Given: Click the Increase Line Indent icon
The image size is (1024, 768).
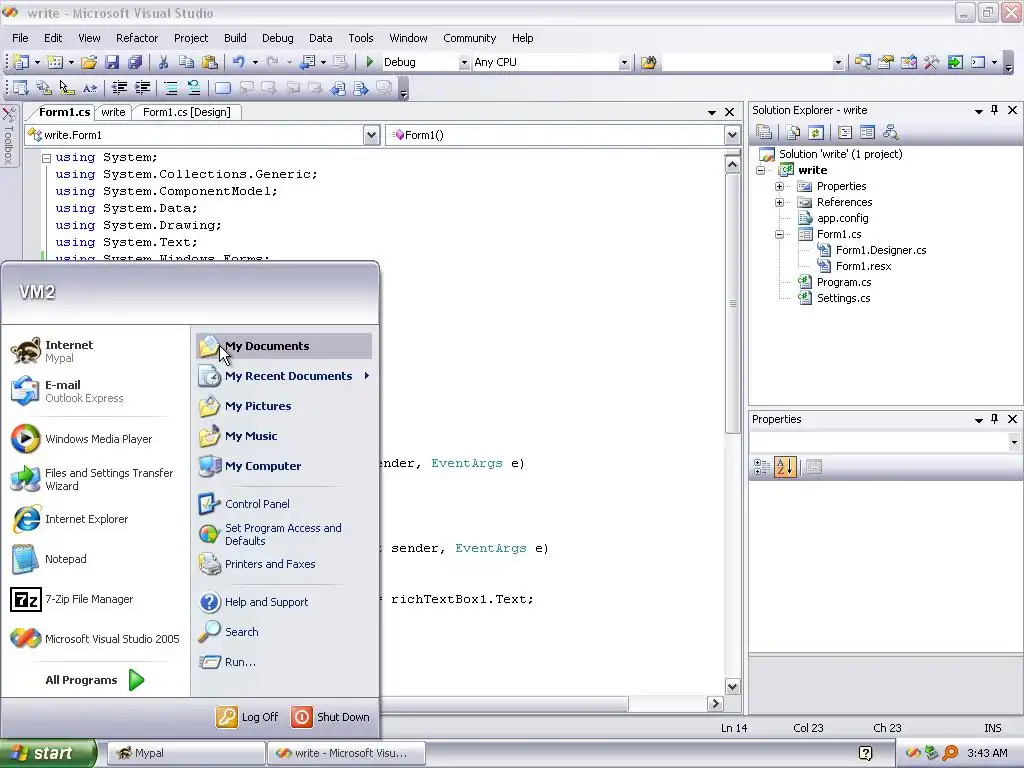Looking at the screenshot, I should [x=142, y=88].
